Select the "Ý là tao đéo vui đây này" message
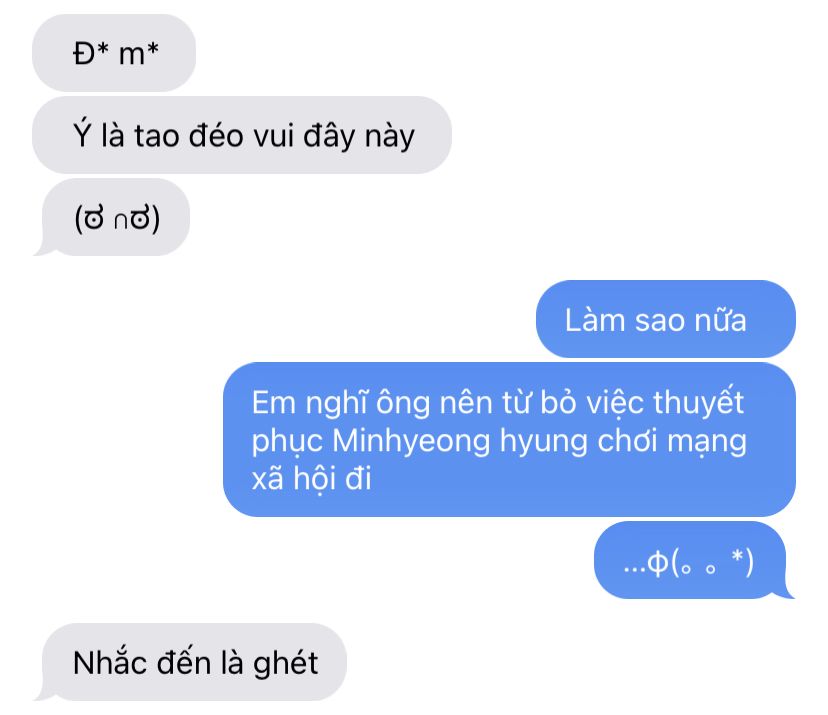828x715 pixels. click(242, 135)
